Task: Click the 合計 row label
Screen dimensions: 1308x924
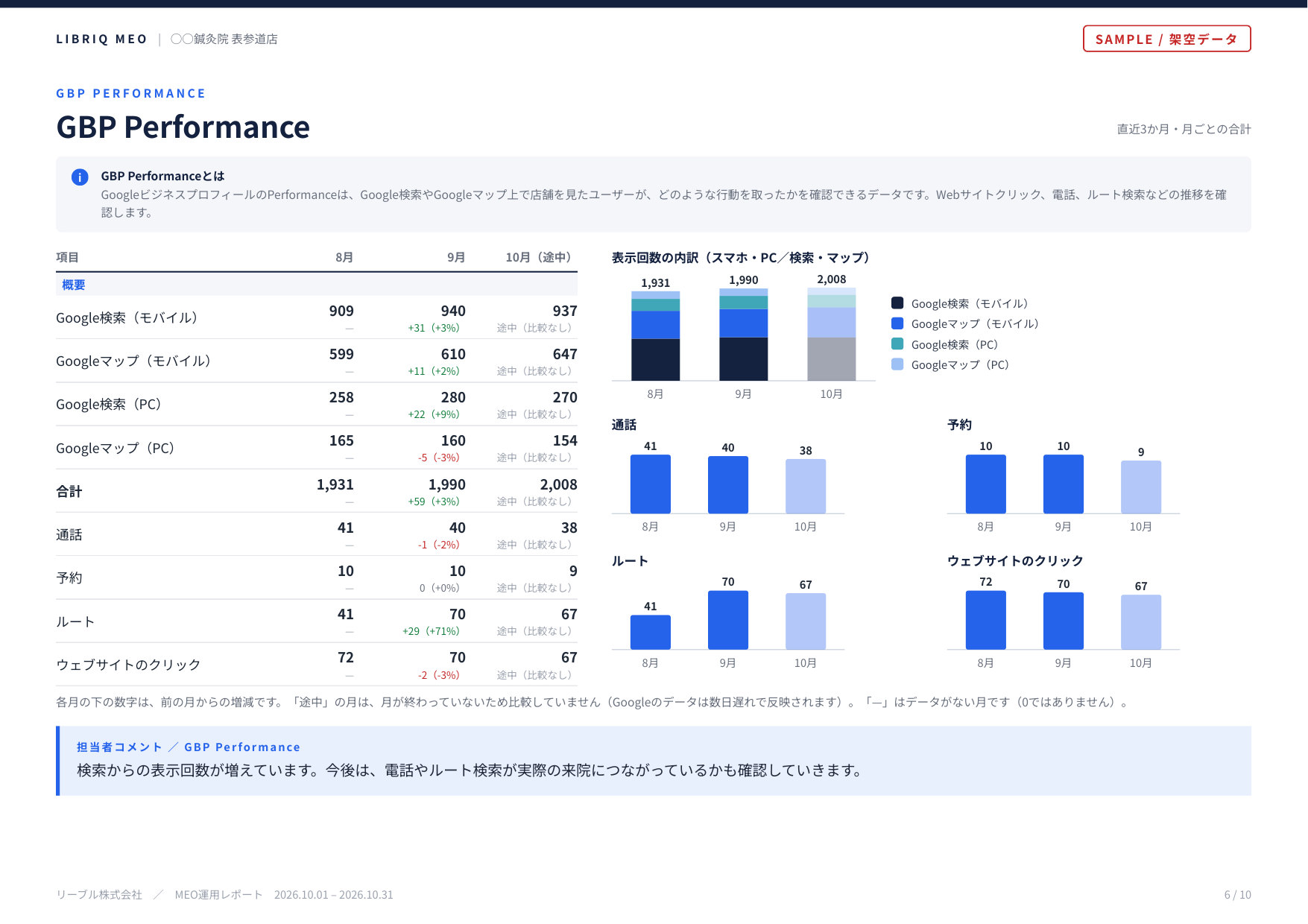Action: (x=69, y=491)
